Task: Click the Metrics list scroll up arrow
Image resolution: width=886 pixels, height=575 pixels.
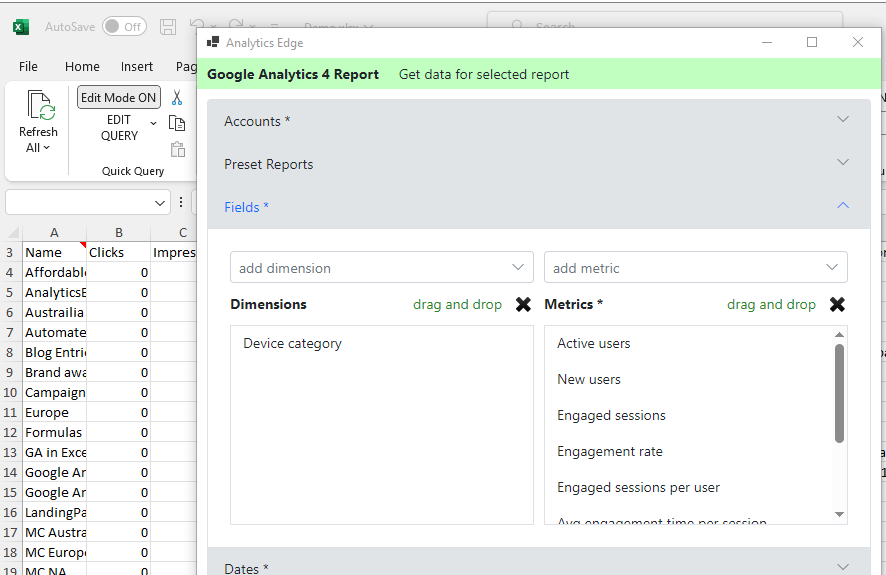Action: 839,334
